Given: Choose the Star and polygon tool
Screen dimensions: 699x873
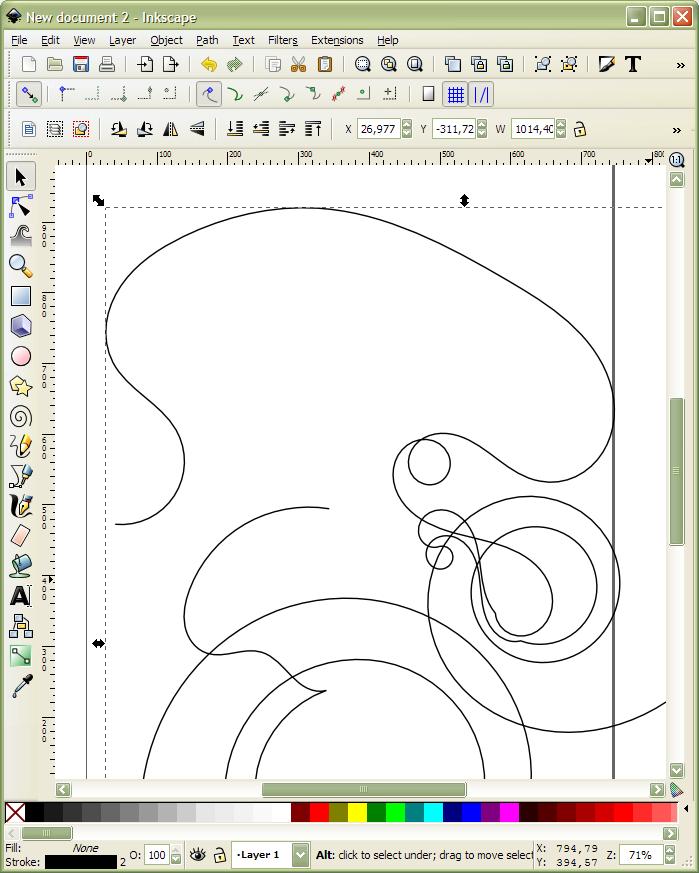Looking at the screenshot, I should point(21,386).
